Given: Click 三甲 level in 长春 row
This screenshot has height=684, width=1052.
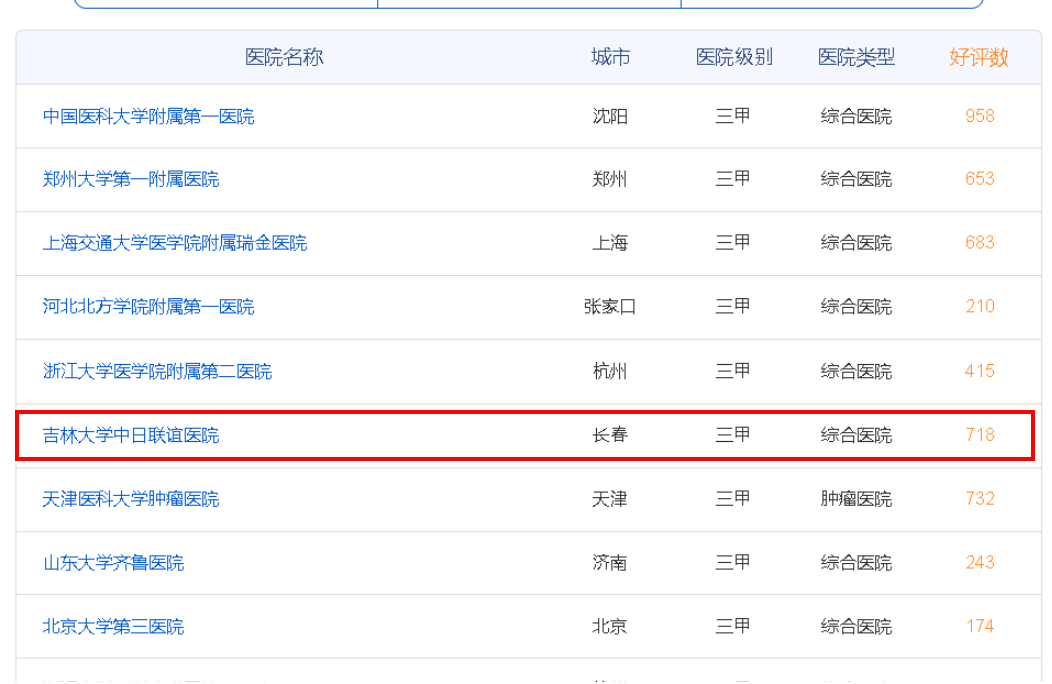Looking at the screenshot, I should (x=733, y=435).
